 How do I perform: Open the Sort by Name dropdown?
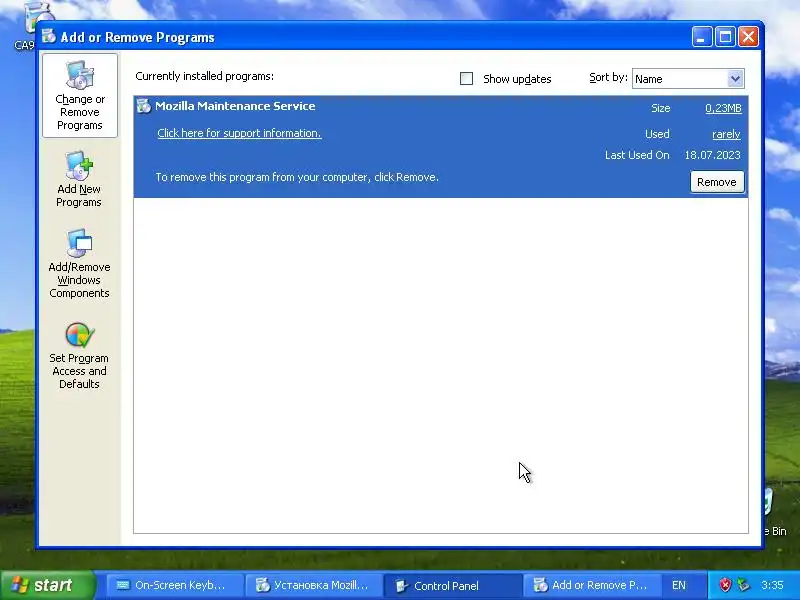(x=688, y=79)
